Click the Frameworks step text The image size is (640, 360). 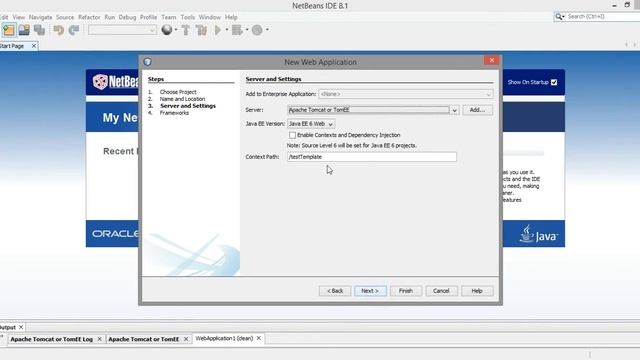tap(174, 113)
